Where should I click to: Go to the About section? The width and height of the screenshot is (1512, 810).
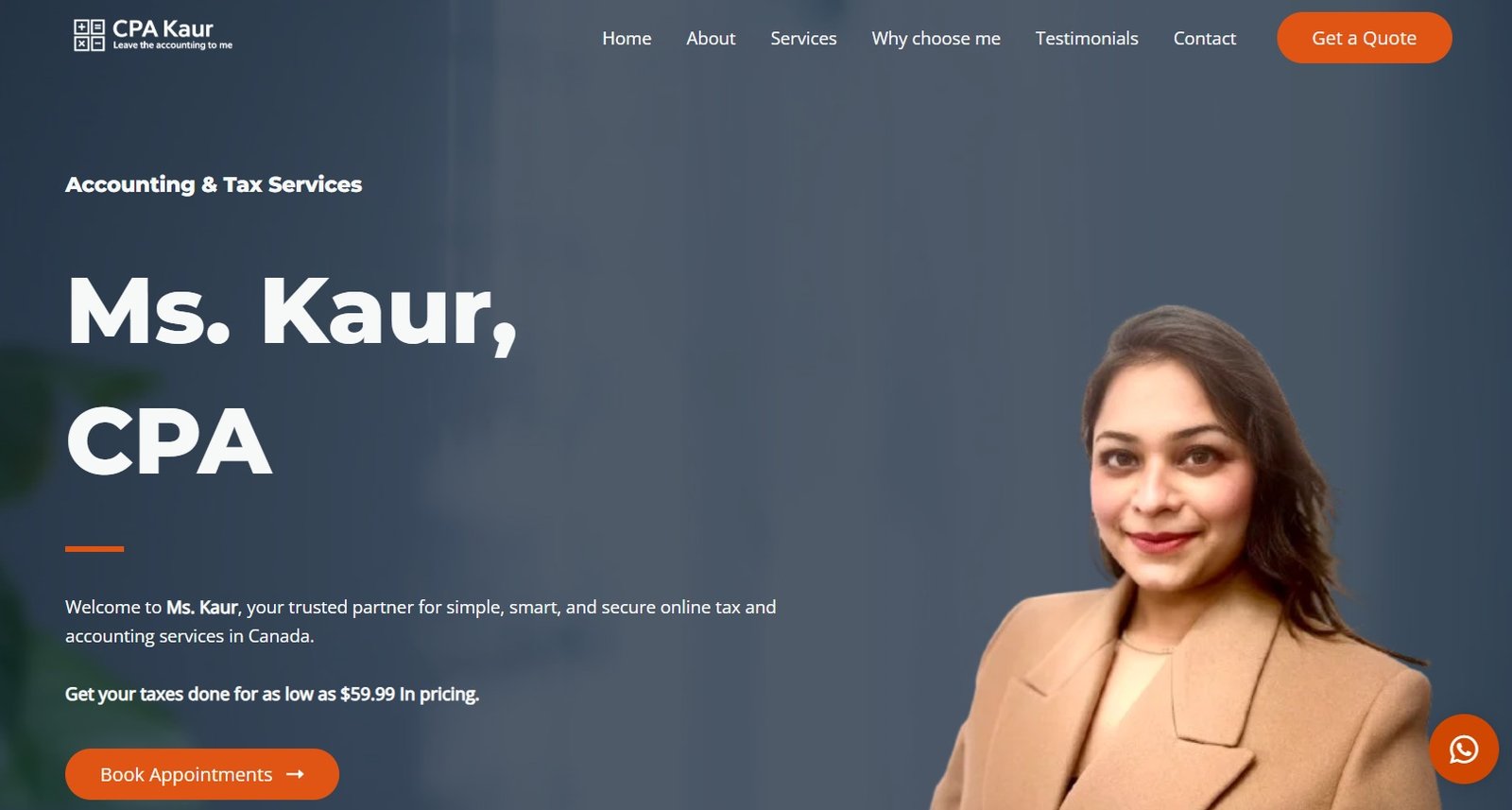tap(711, 38)
